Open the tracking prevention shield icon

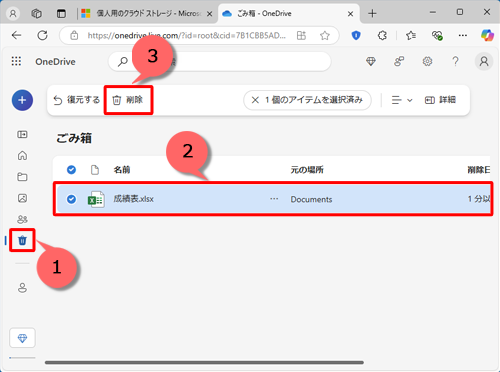pyautogui.click(x=356, y=35)
